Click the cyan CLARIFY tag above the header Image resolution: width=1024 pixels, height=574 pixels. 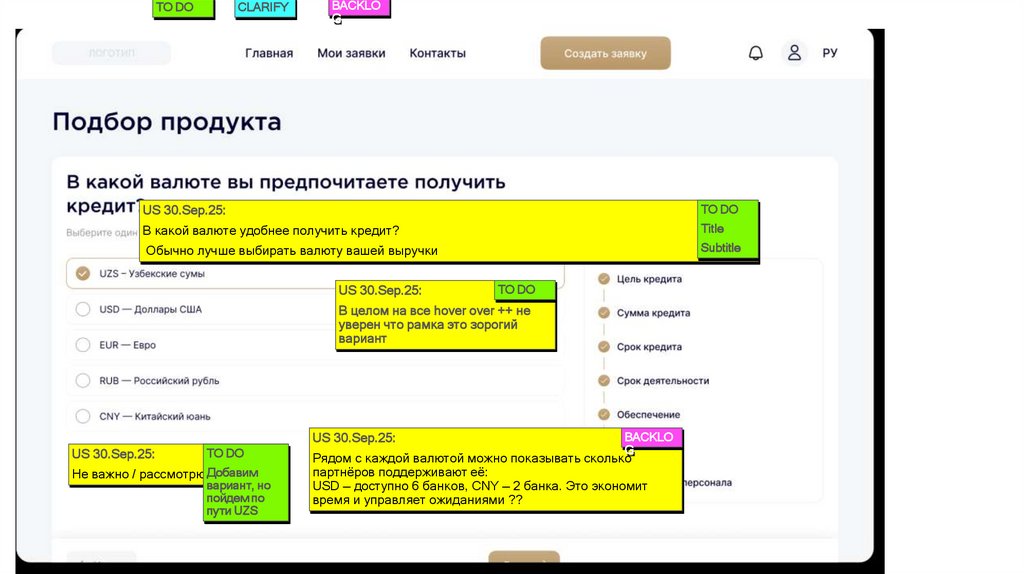264,8
